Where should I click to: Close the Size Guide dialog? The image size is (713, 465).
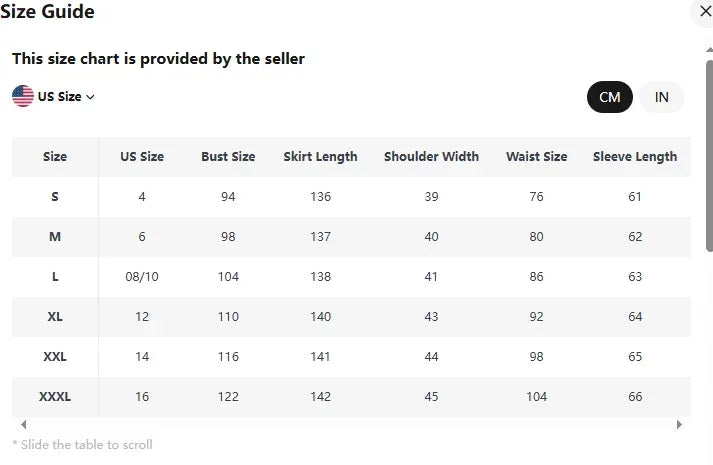702,11
